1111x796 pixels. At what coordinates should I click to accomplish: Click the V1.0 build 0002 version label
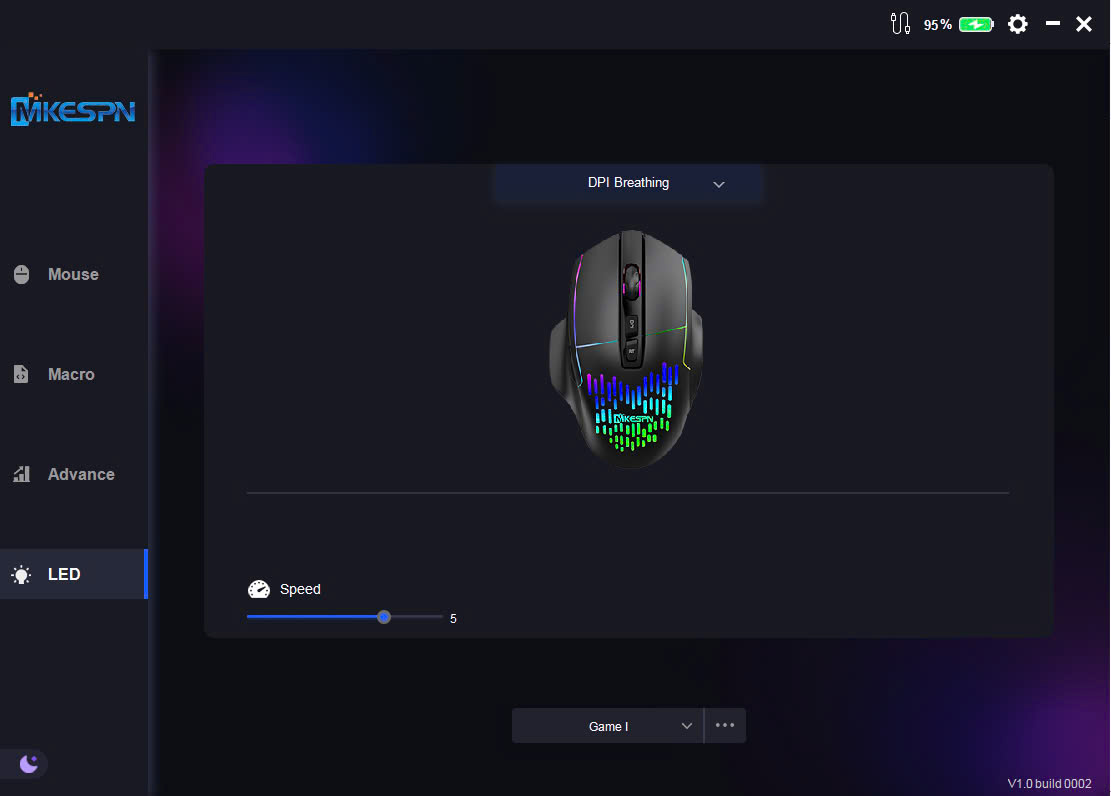[1049, 783]
